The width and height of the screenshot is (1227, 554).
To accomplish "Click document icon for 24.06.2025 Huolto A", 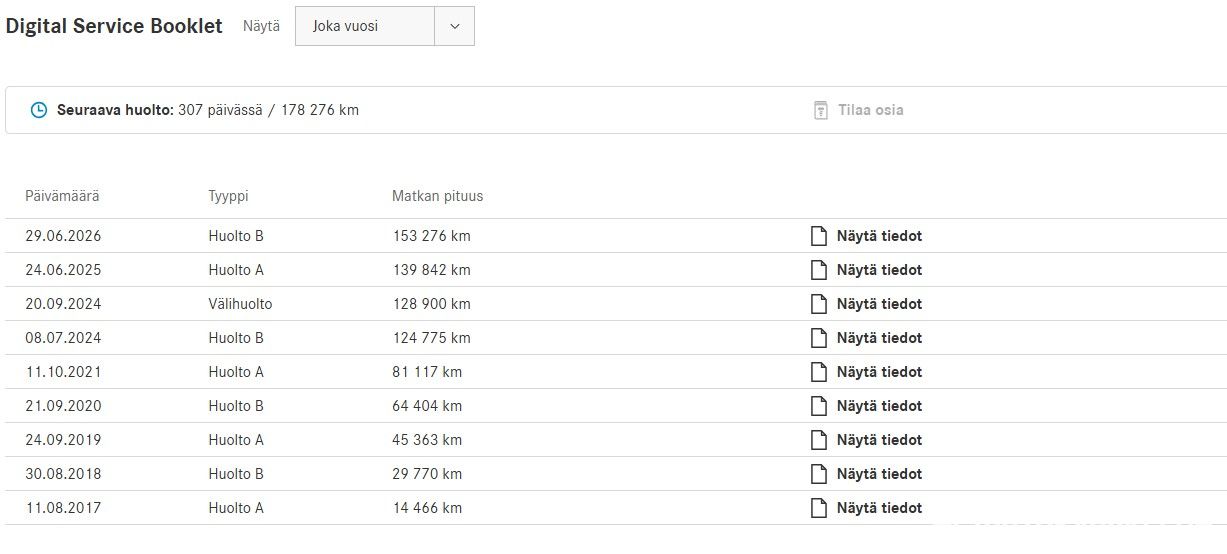I will pyautogui.click(x=819, y=270).
